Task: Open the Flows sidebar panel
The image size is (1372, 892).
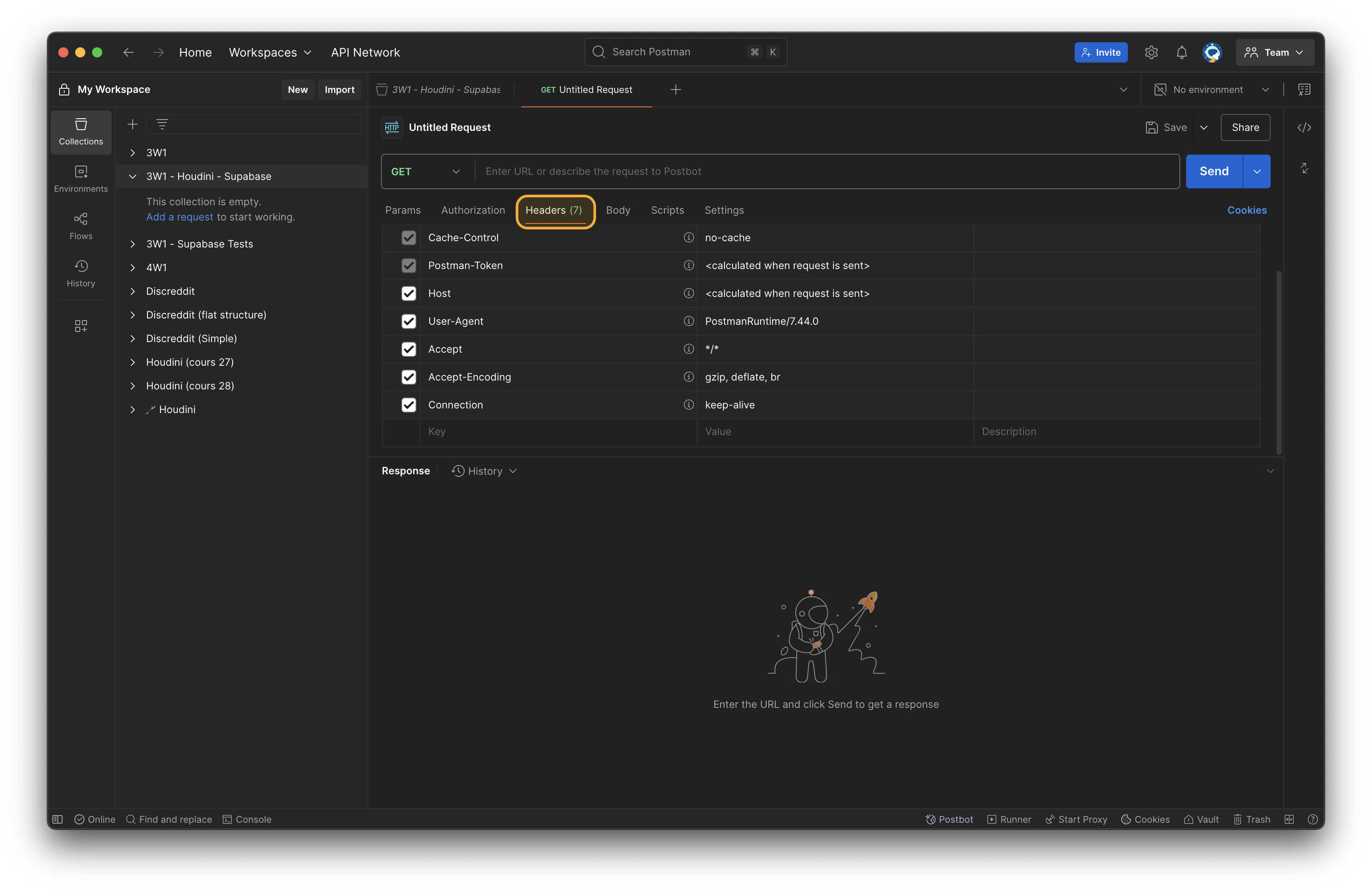Action: pos(81,226)
